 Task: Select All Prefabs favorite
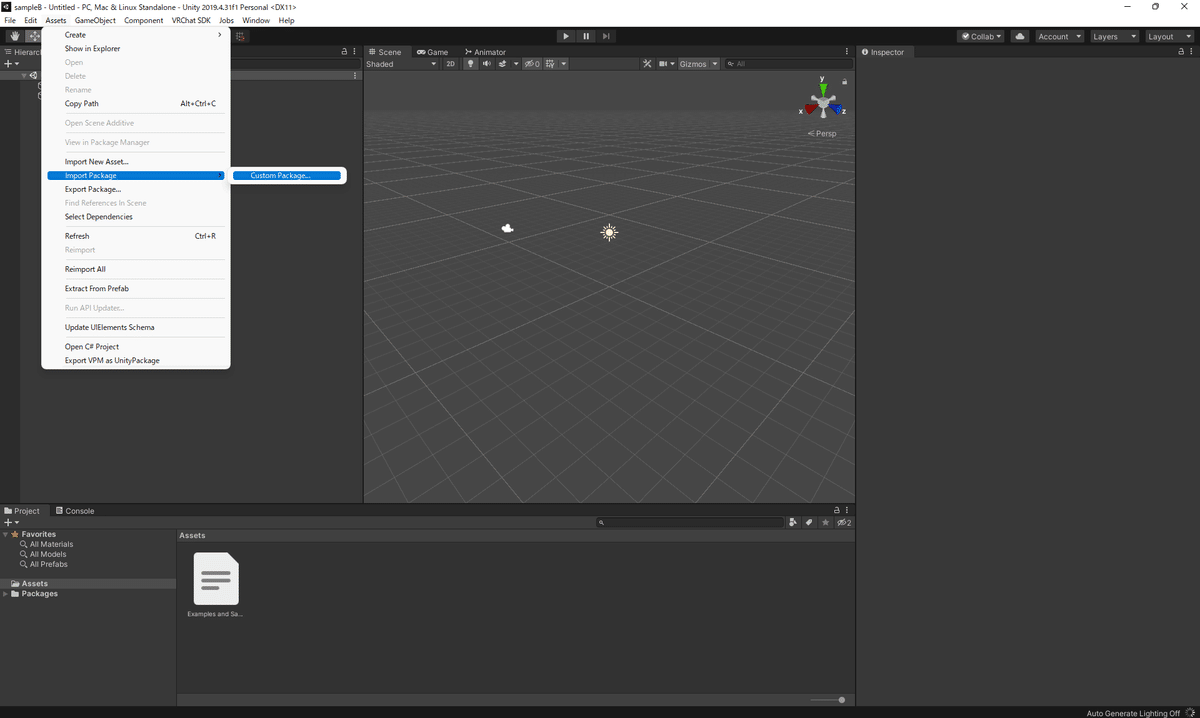[44, 564]
